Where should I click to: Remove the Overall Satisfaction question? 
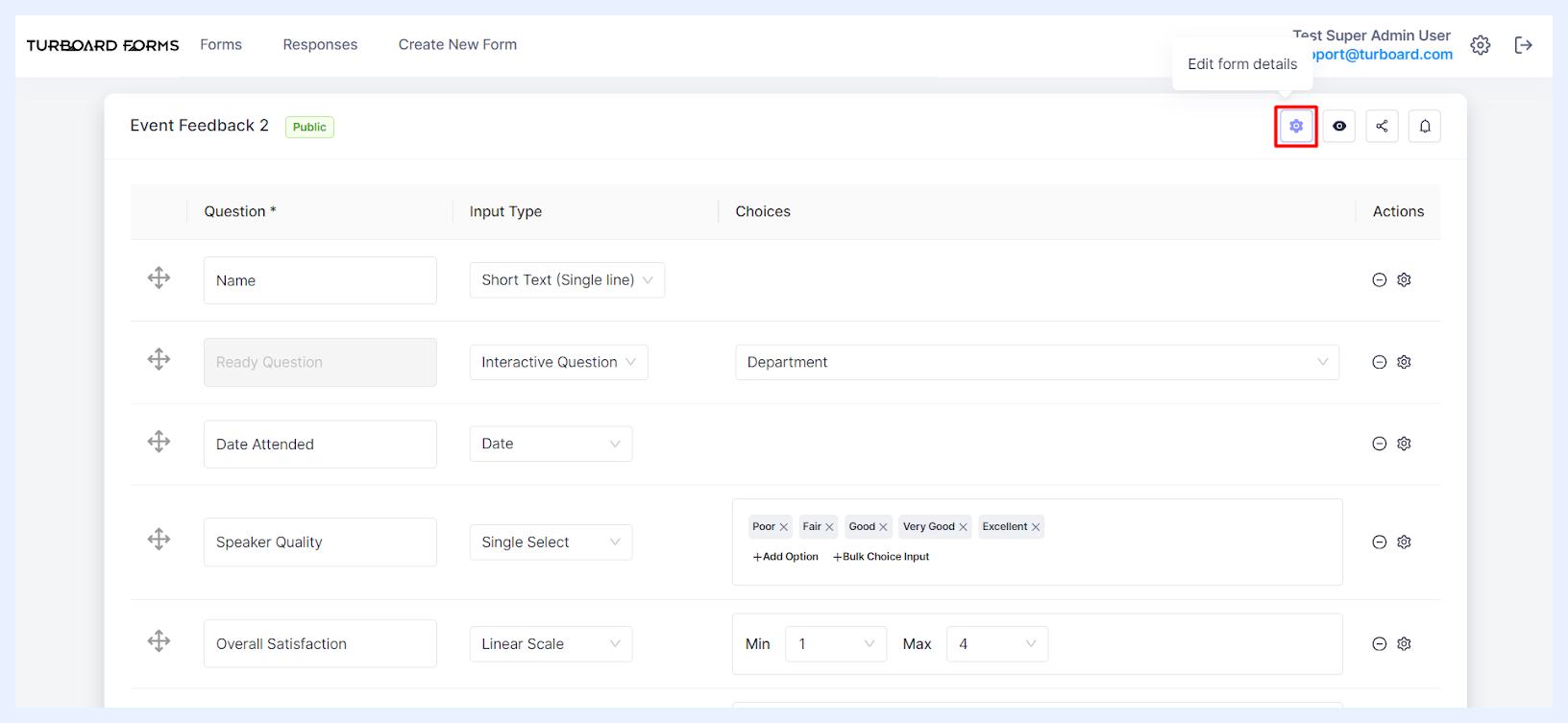1380,643
